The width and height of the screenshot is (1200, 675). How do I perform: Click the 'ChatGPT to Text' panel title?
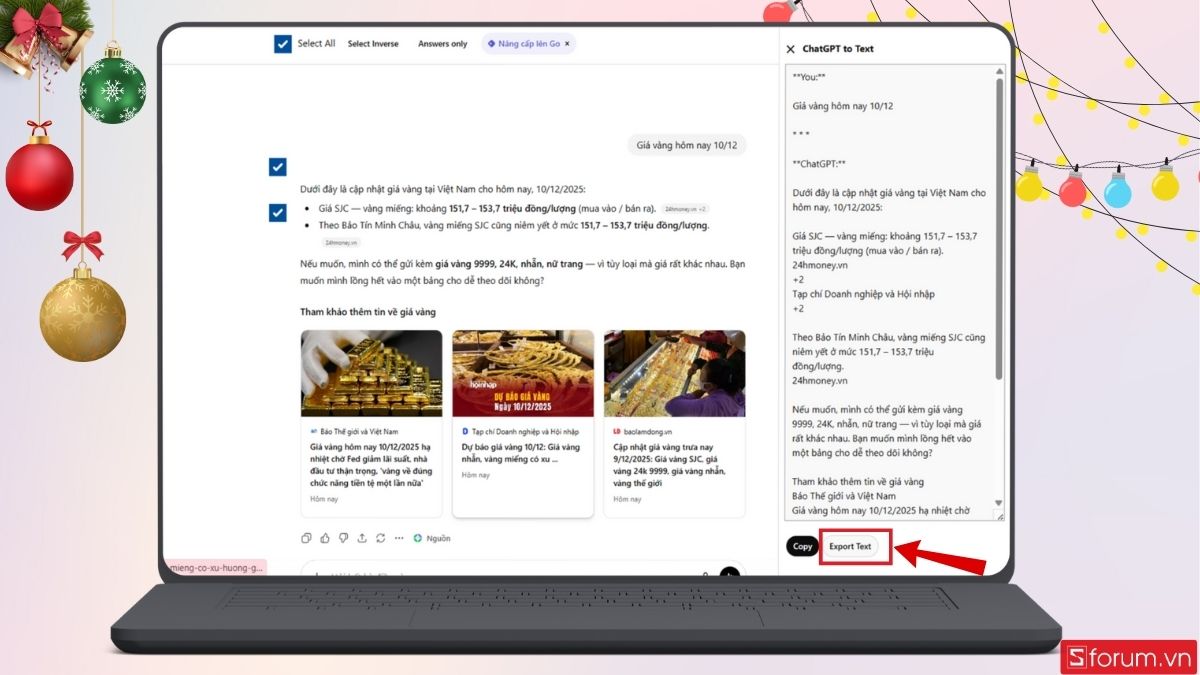(x=838, y=48)
